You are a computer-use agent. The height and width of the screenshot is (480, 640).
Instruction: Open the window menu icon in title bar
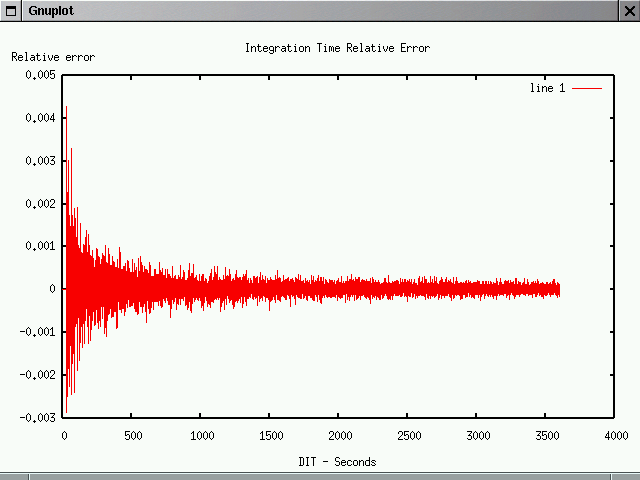(x=11, y=11)
